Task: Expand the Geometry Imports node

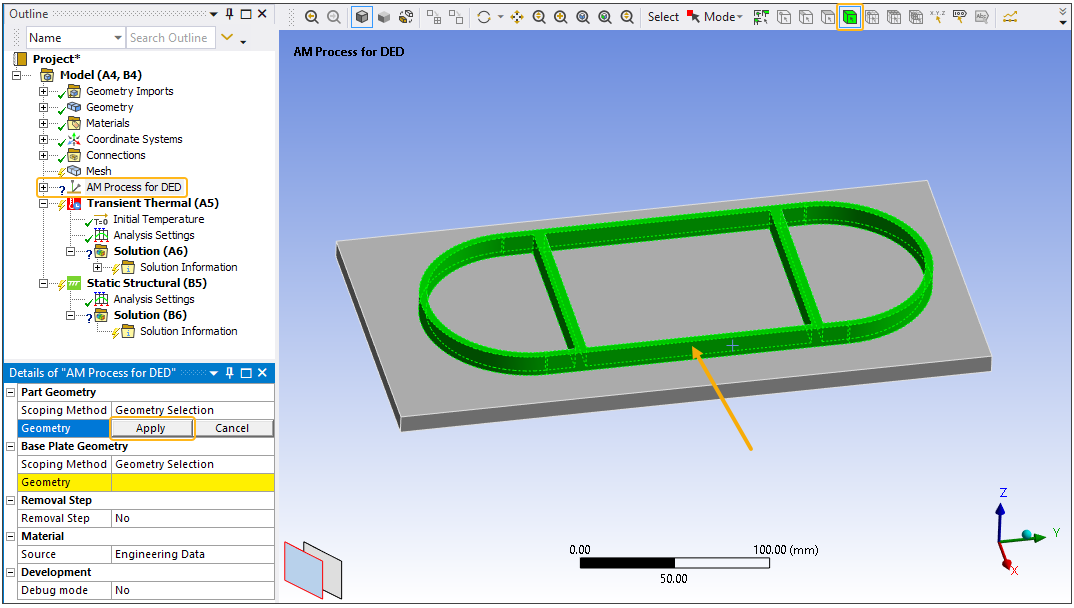Action: click(x=43, y=91)
